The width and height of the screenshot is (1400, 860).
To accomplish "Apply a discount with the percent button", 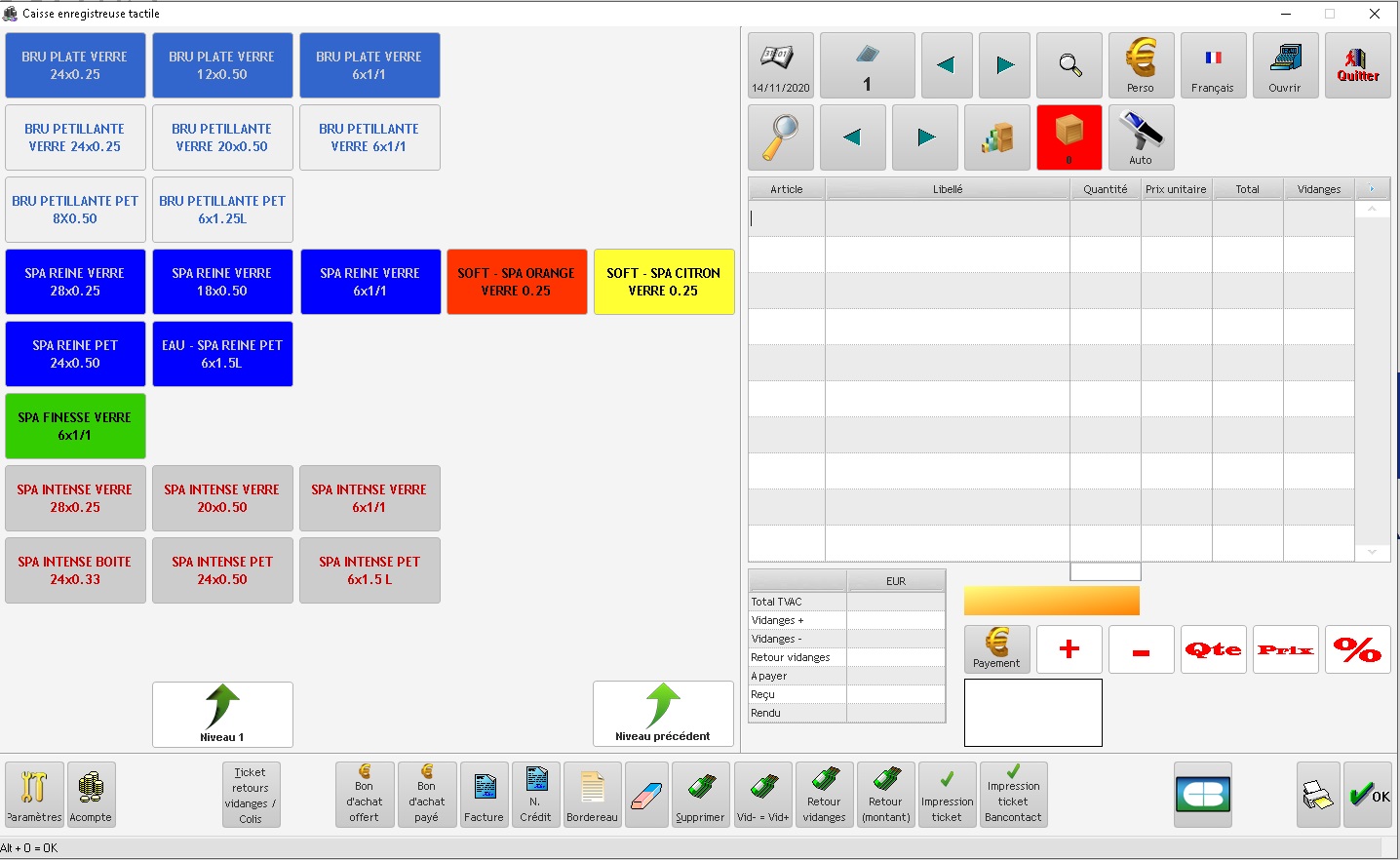I will (1358, 649).
